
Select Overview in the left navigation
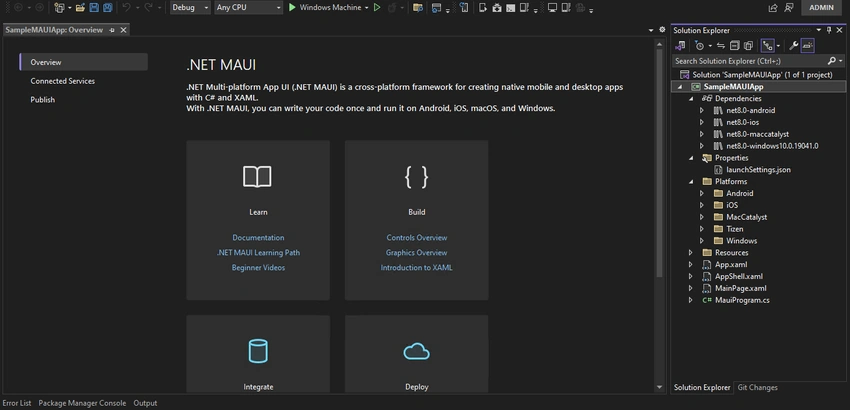click(83, 62)
